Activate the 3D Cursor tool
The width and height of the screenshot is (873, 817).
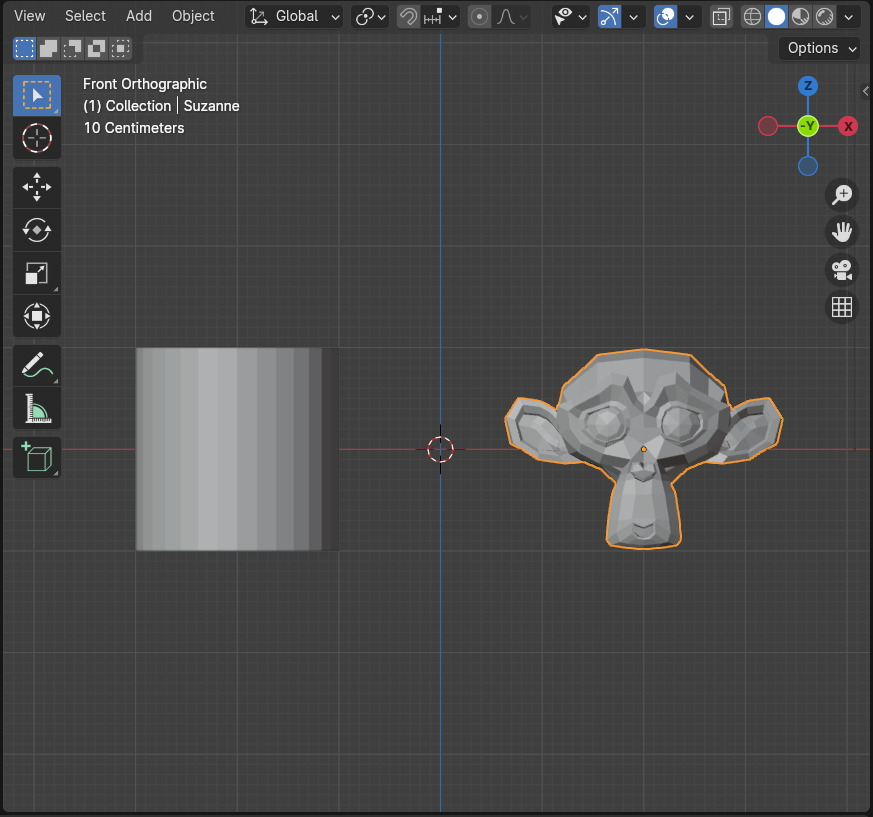pos(37,138)
